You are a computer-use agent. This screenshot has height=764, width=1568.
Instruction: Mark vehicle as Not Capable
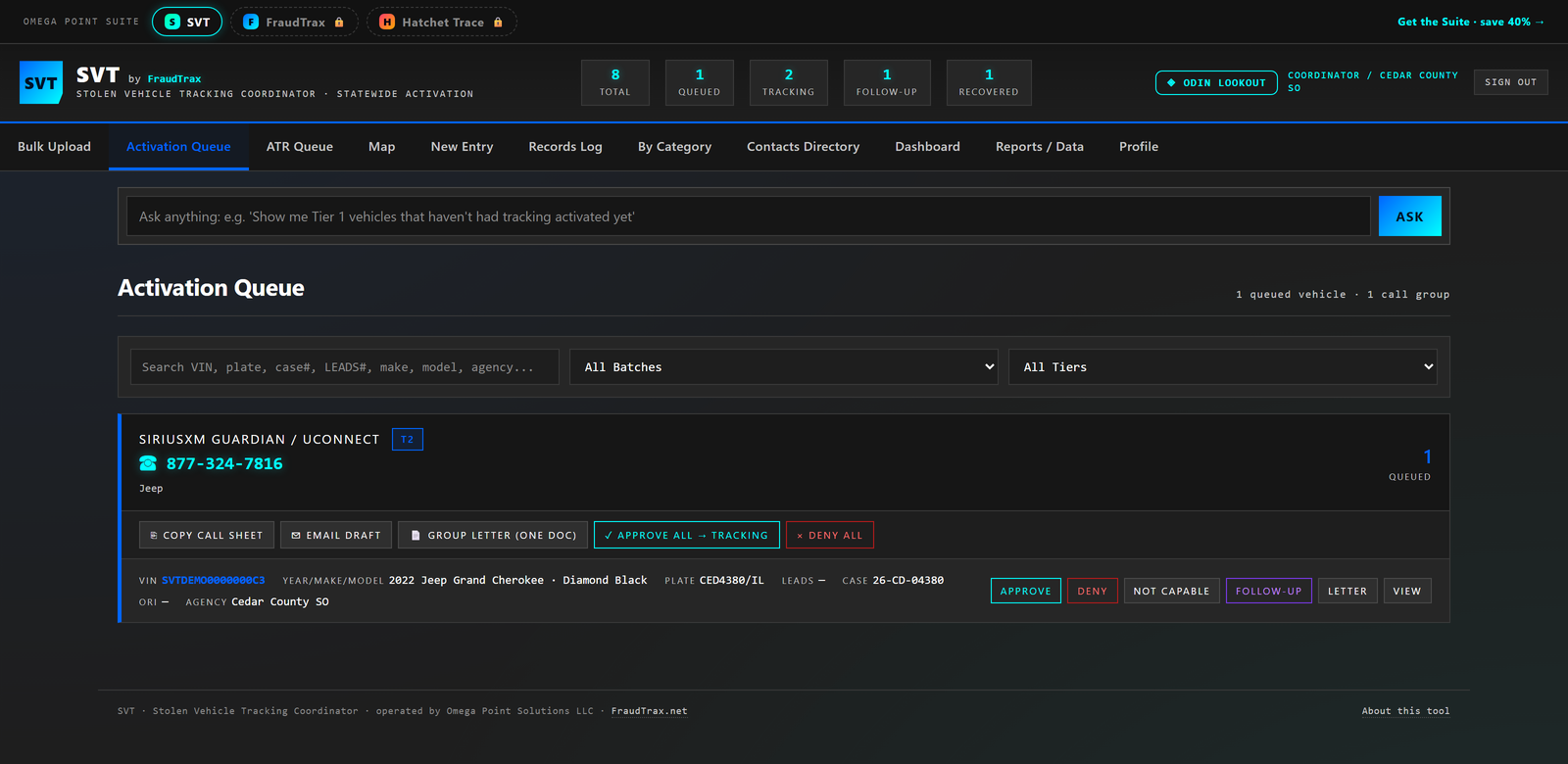coord(1172,591)
